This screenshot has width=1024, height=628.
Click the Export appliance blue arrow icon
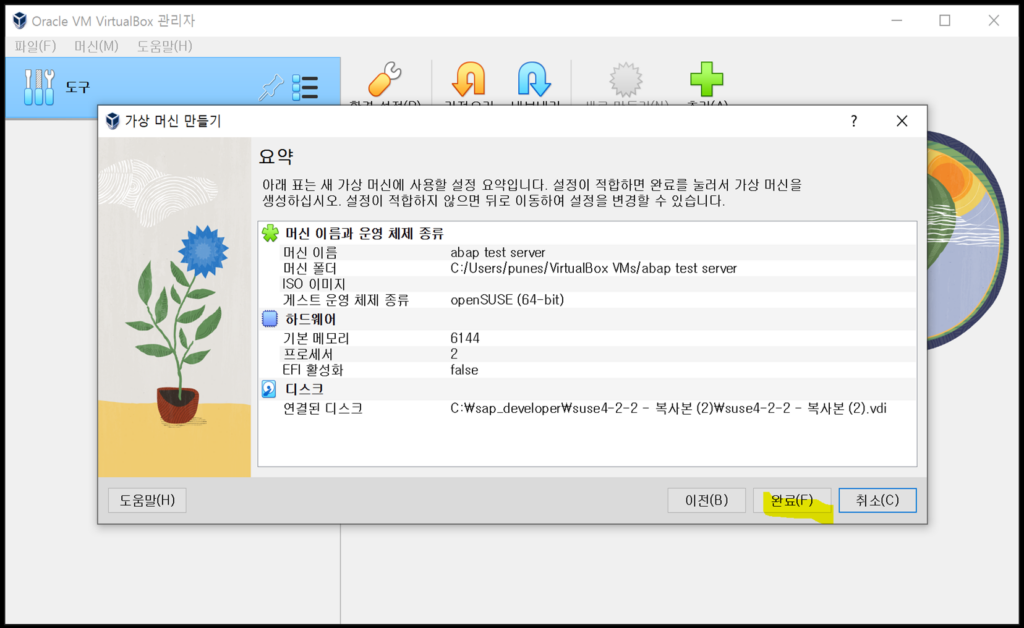click(534, 79)
